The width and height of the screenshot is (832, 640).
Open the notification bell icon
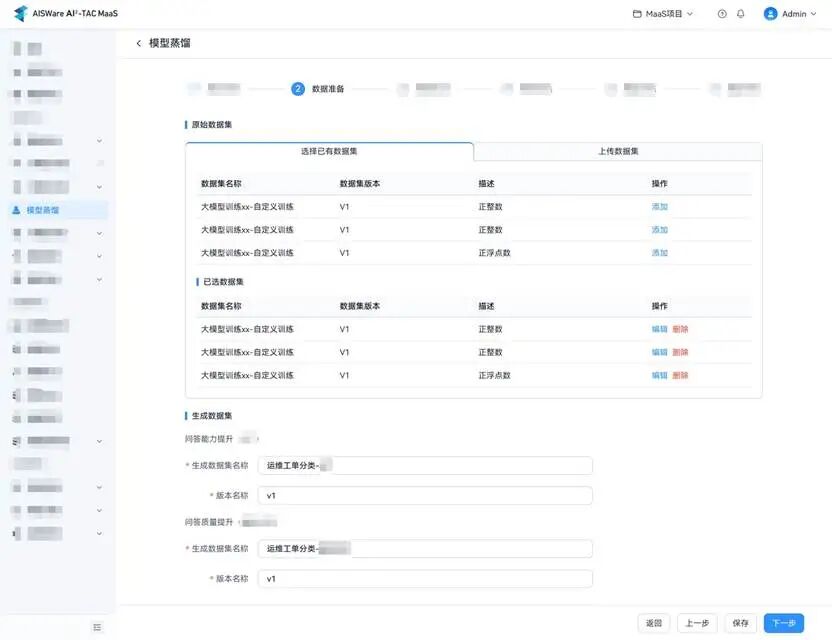pyautogui.click(x=741, y=14)
